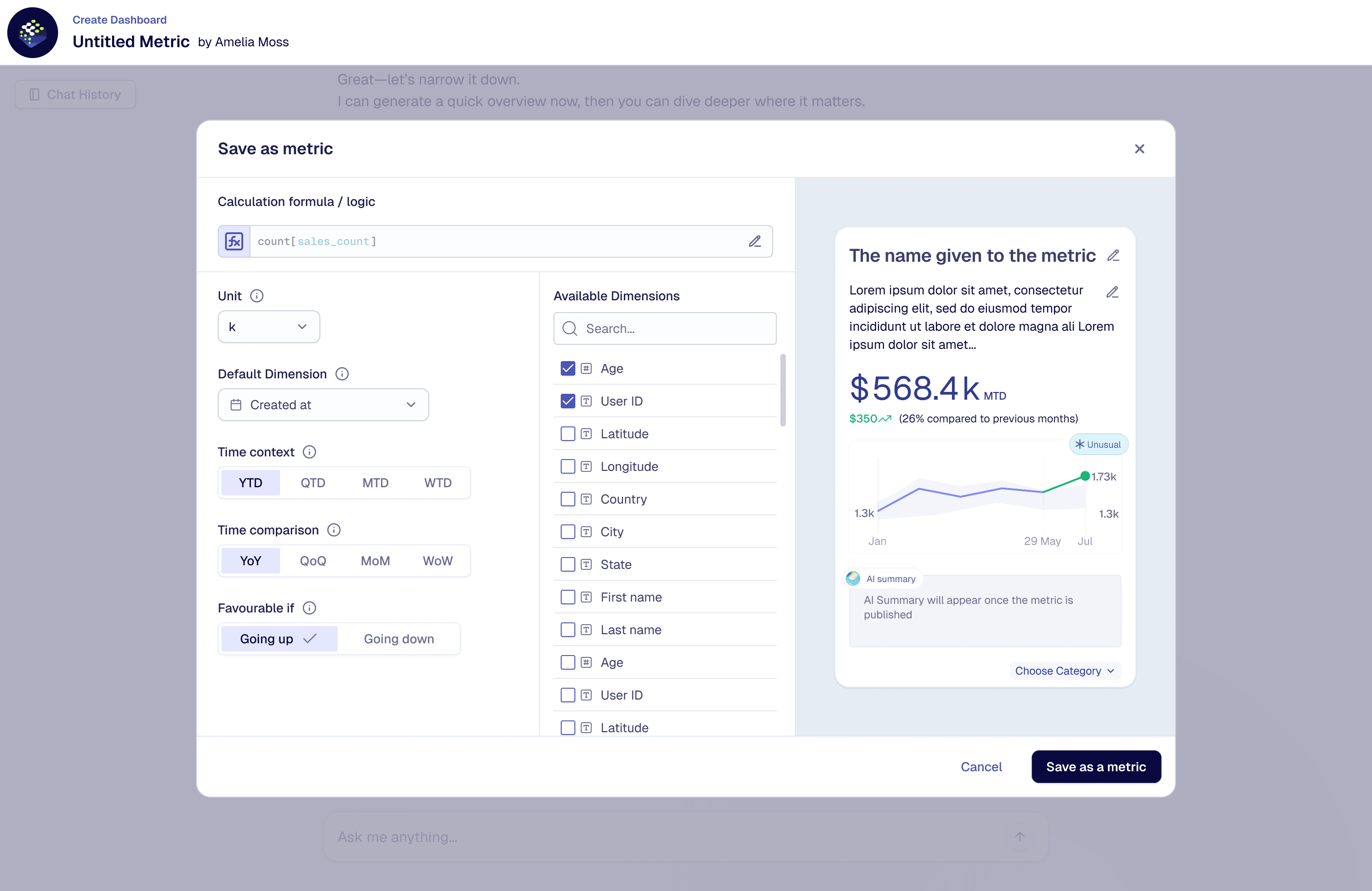
Task: Select MoM time comparison
Action: (x=375, y=561)
